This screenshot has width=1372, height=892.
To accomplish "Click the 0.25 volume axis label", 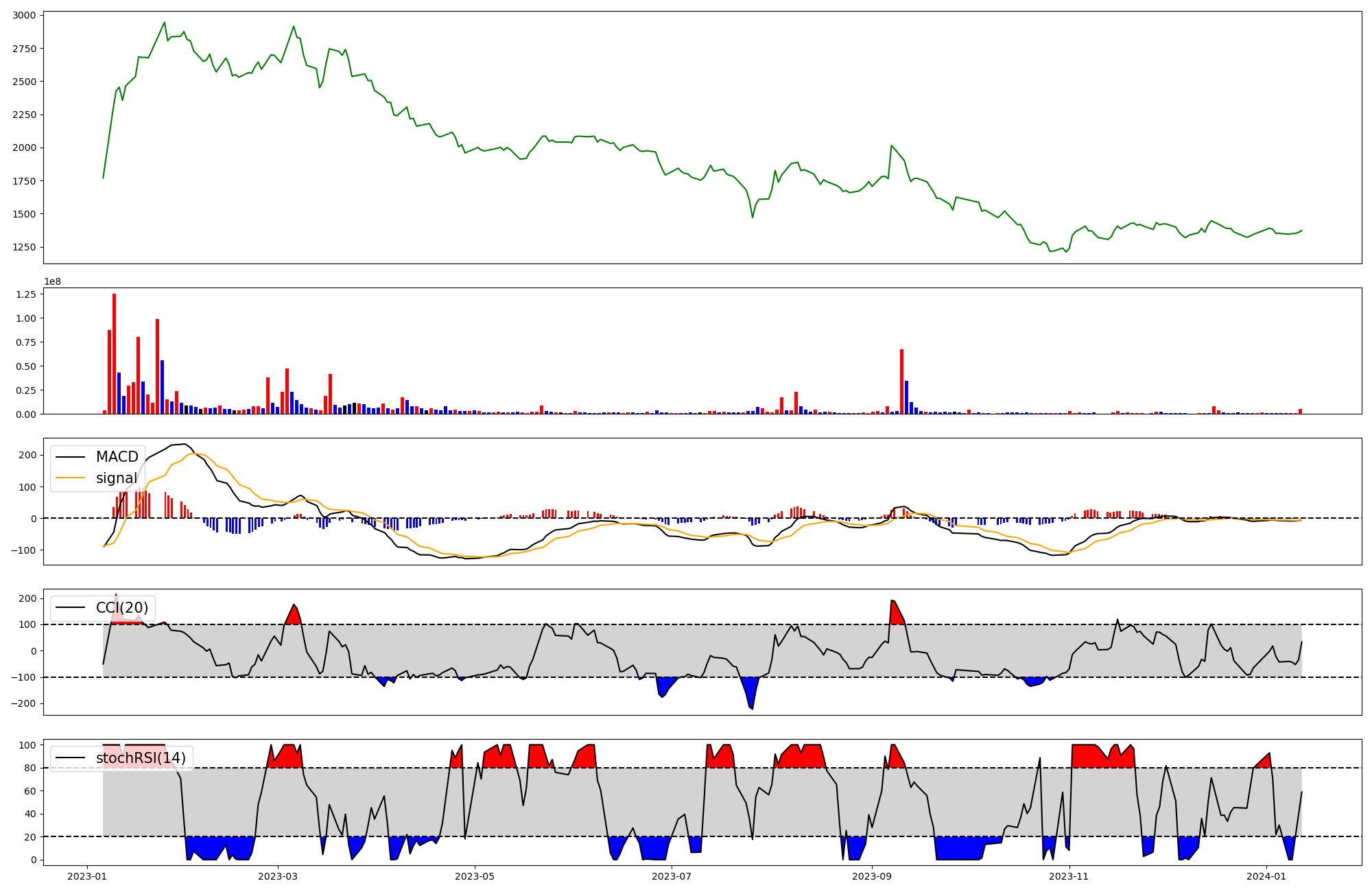I will [26, 390].
